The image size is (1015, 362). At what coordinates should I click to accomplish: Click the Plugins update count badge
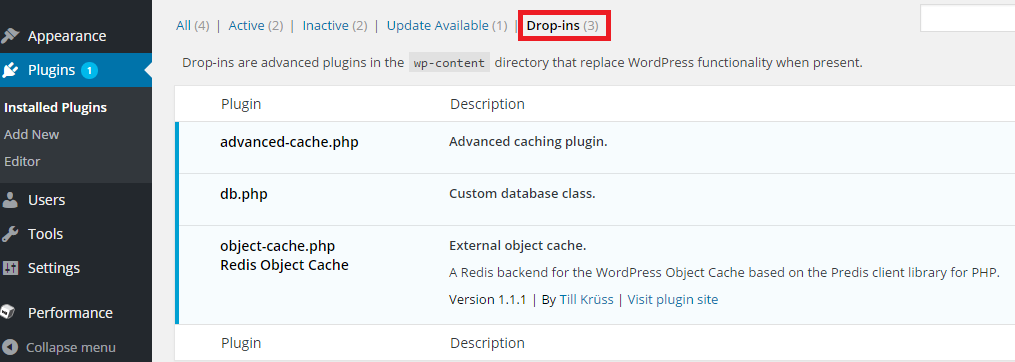tap(89, 70)
